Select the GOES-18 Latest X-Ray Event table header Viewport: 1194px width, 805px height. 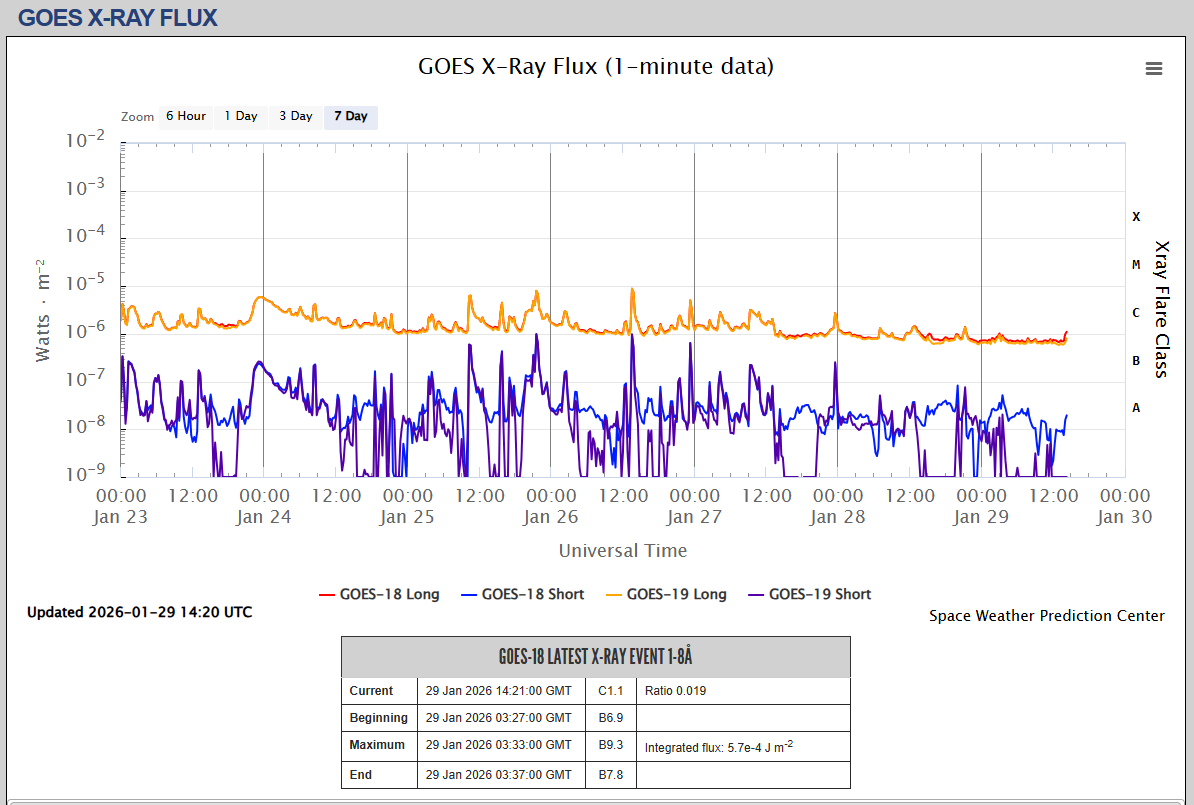[x=595, y=657]
